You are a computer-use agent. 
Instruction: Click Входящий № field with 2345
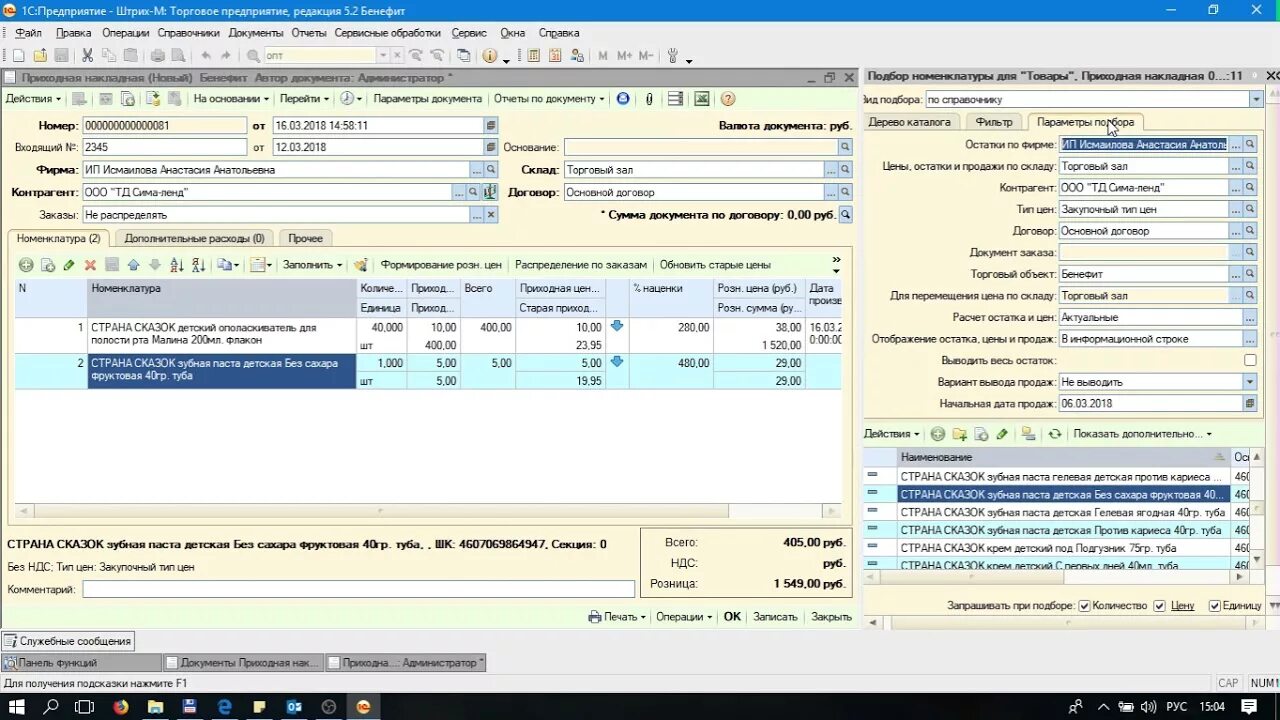tap(164, 147)
